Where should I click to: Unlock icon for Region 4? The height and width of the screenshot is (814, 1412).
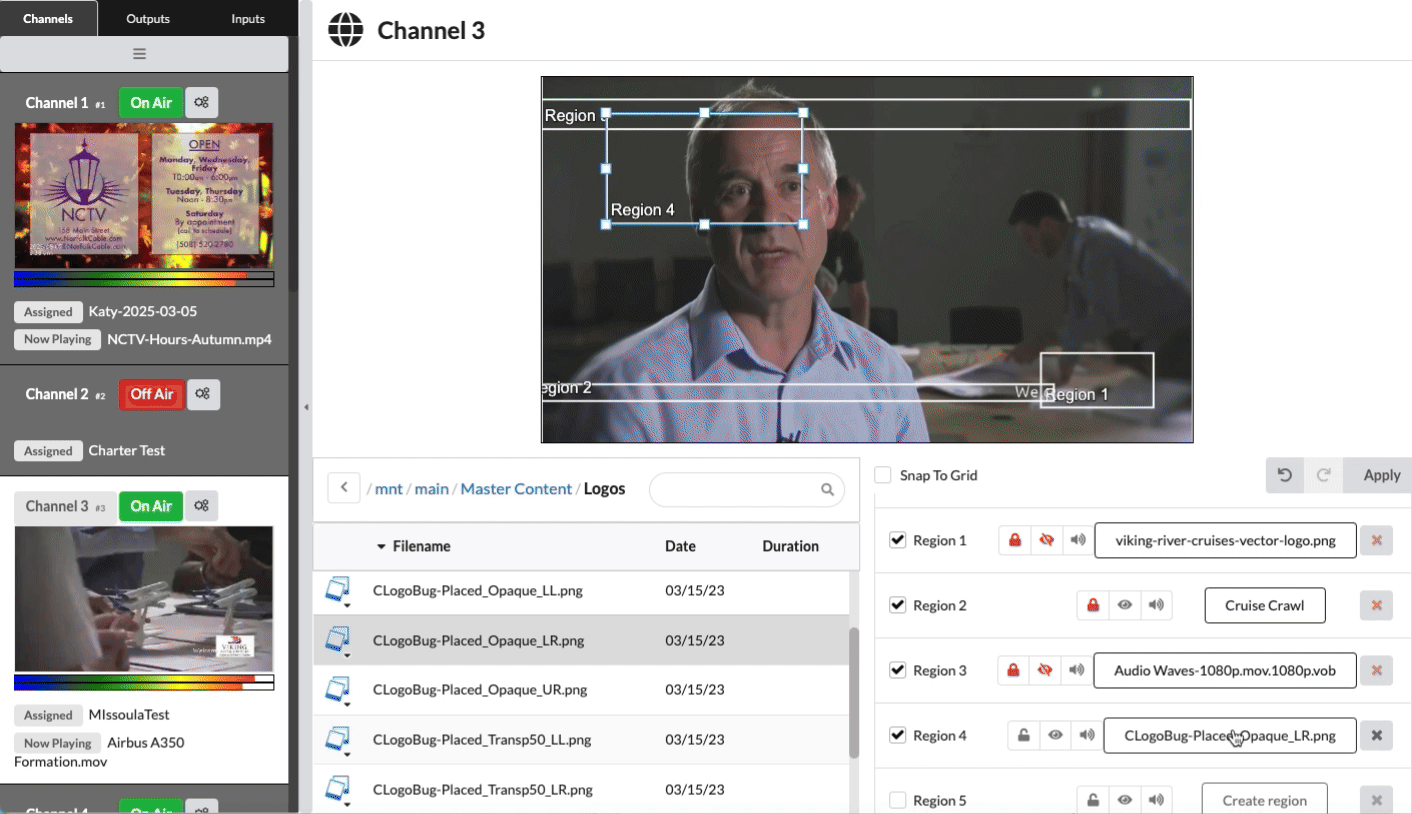coord(1023,735)
